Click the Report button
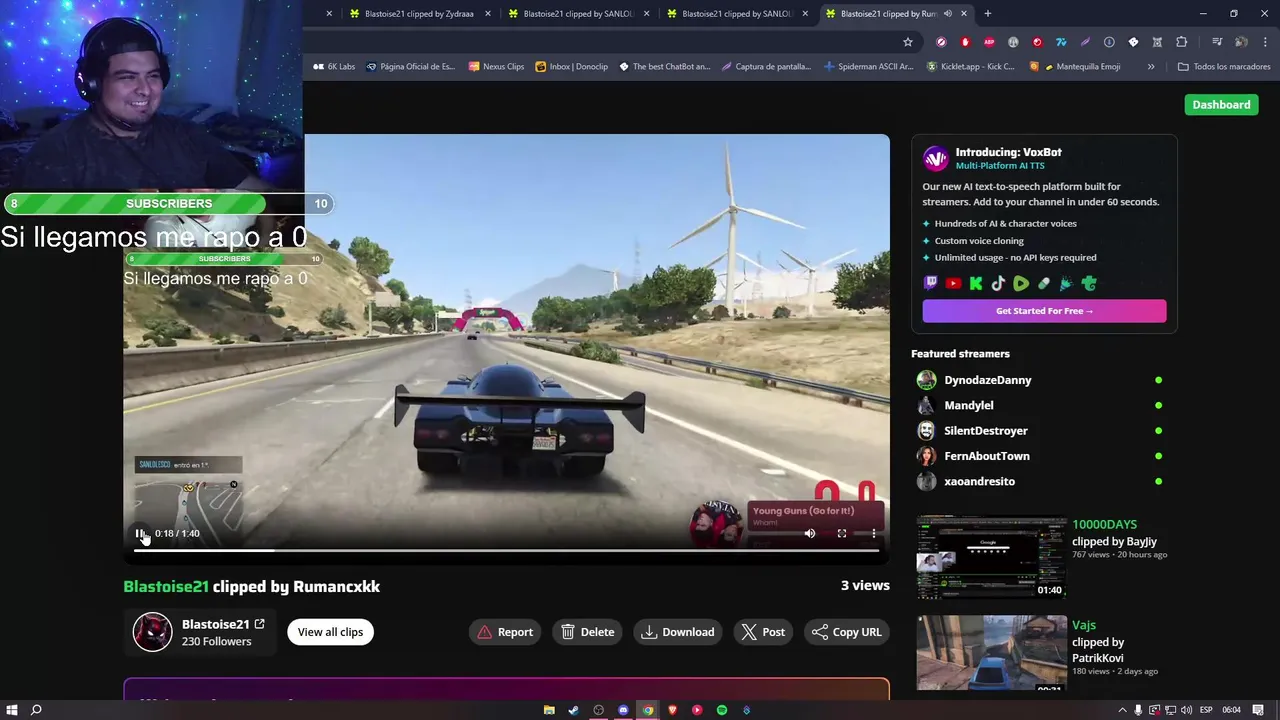 (x=505, y=632)
